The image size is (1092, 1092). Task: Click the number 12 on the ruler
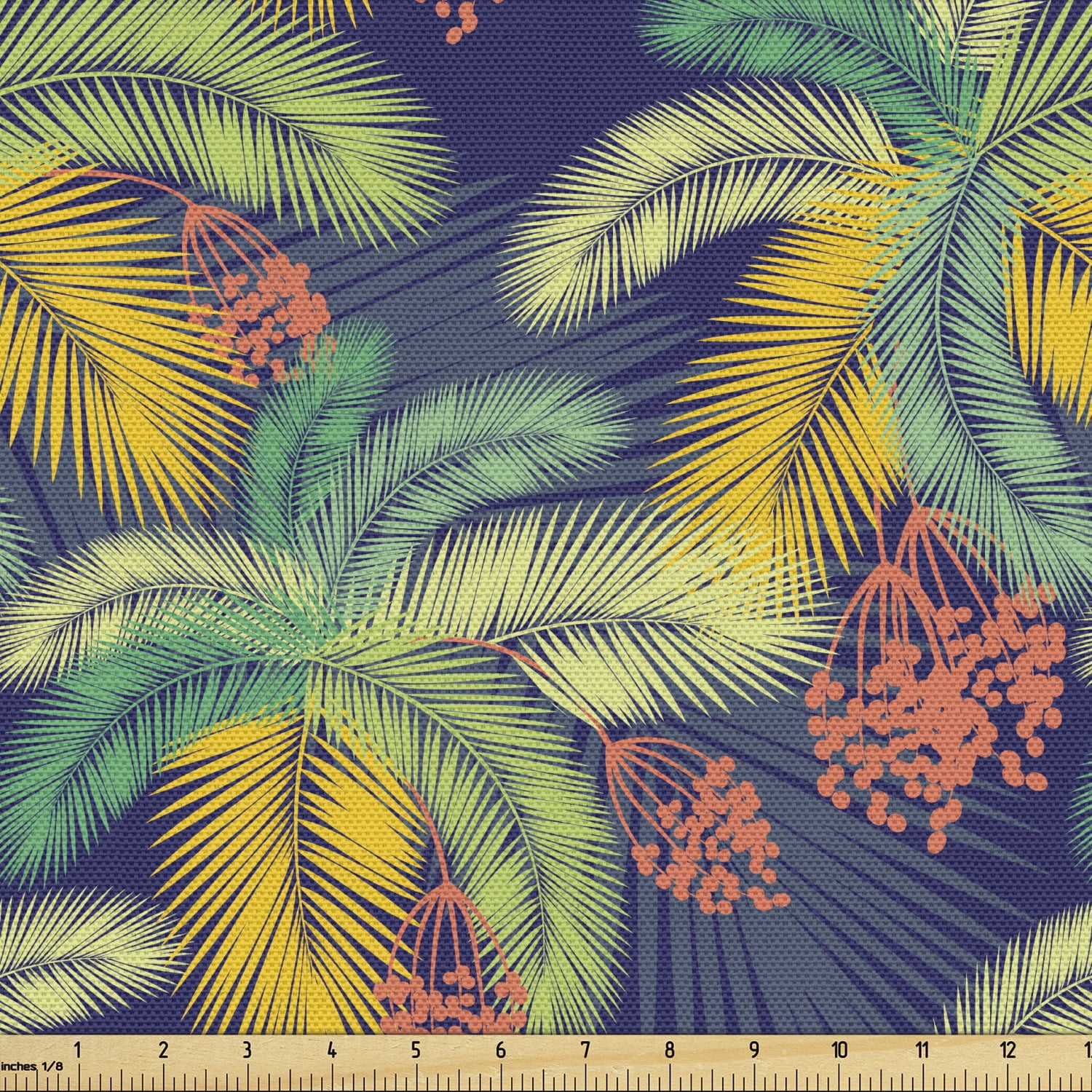tap(1008, 1049)
